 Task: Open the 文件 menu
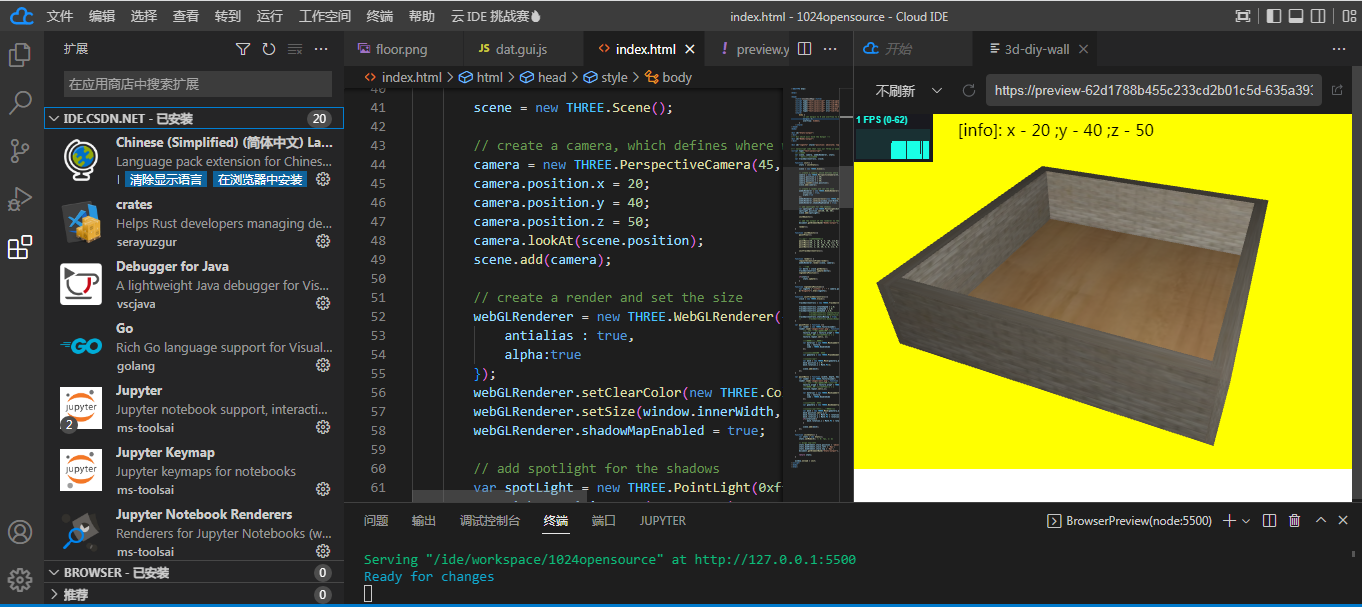click(60, 16)
